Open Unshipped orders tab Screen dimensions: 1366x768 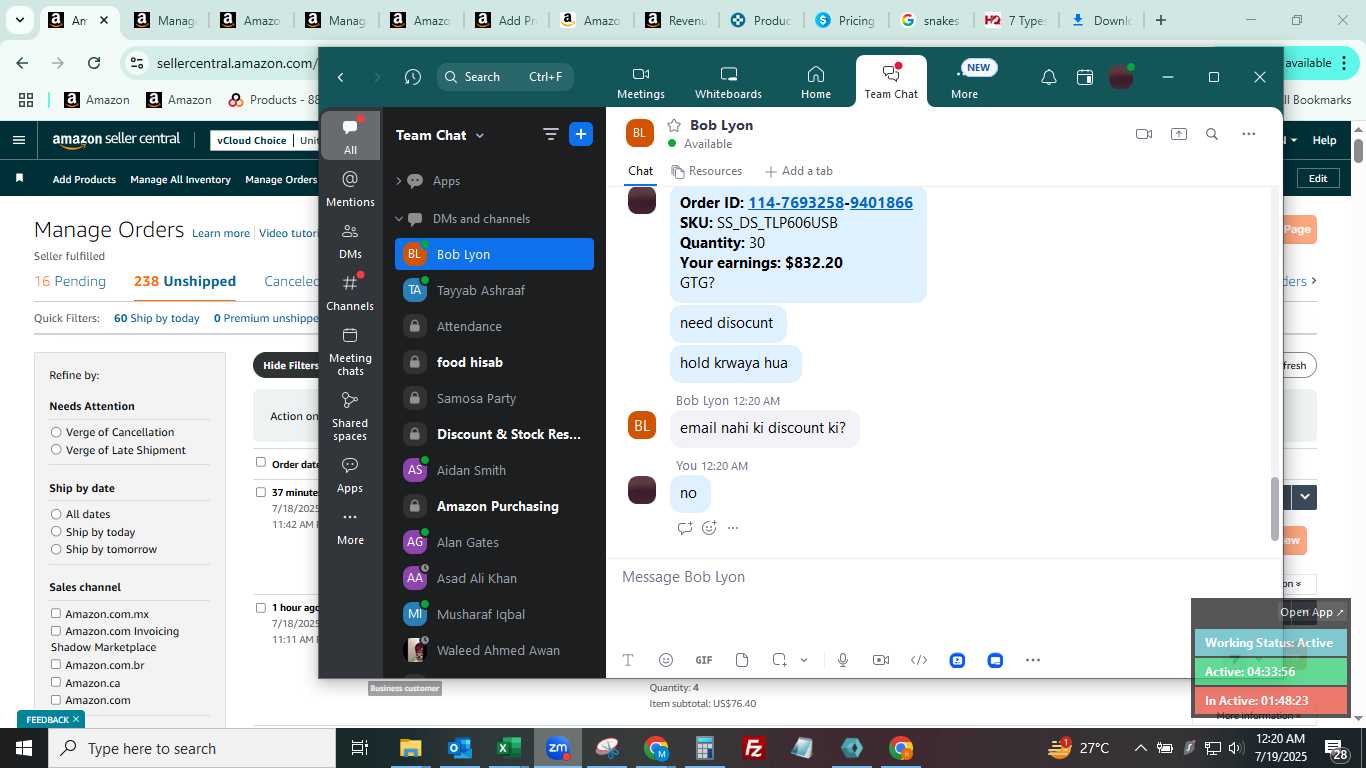point(185,281)
